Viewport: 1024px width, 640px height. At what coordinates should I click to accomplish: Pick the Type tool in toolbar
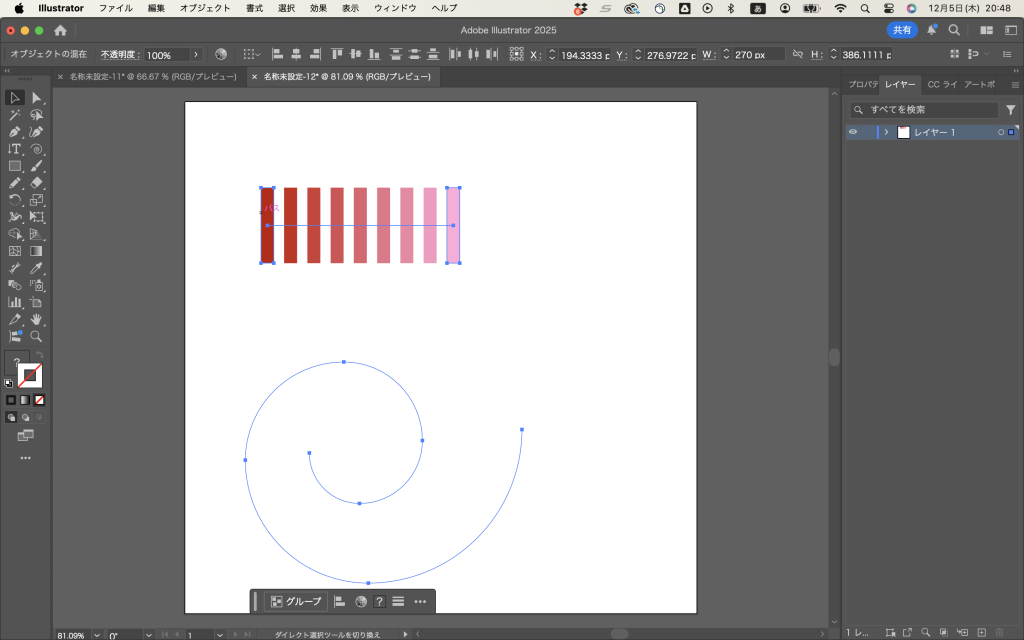15,149
